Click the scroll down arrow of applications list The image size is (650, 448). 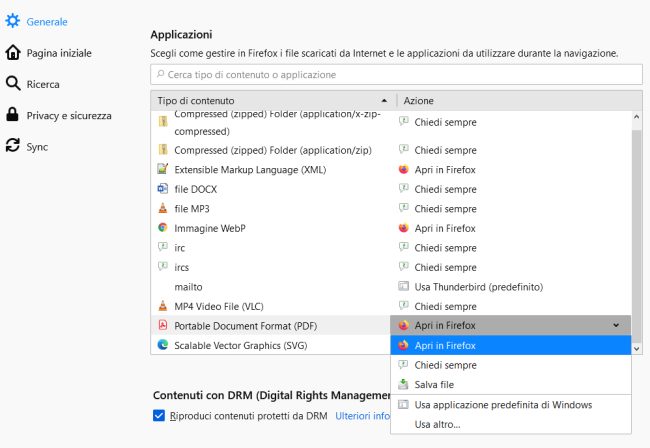tap(636, 349)
